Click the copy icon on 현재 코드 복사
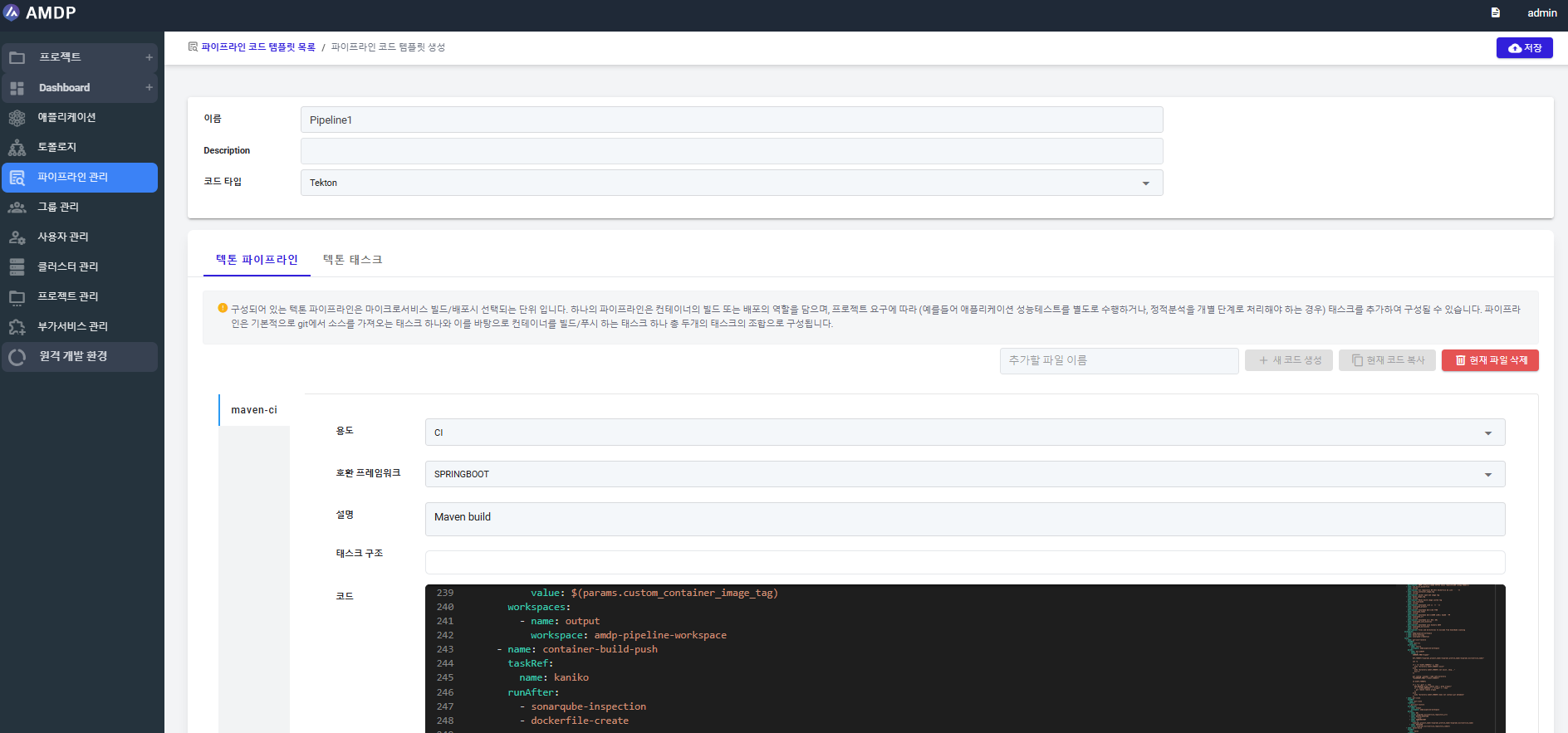The image size is (1568, 733). pyautogui.click(x=1357, y=360)
